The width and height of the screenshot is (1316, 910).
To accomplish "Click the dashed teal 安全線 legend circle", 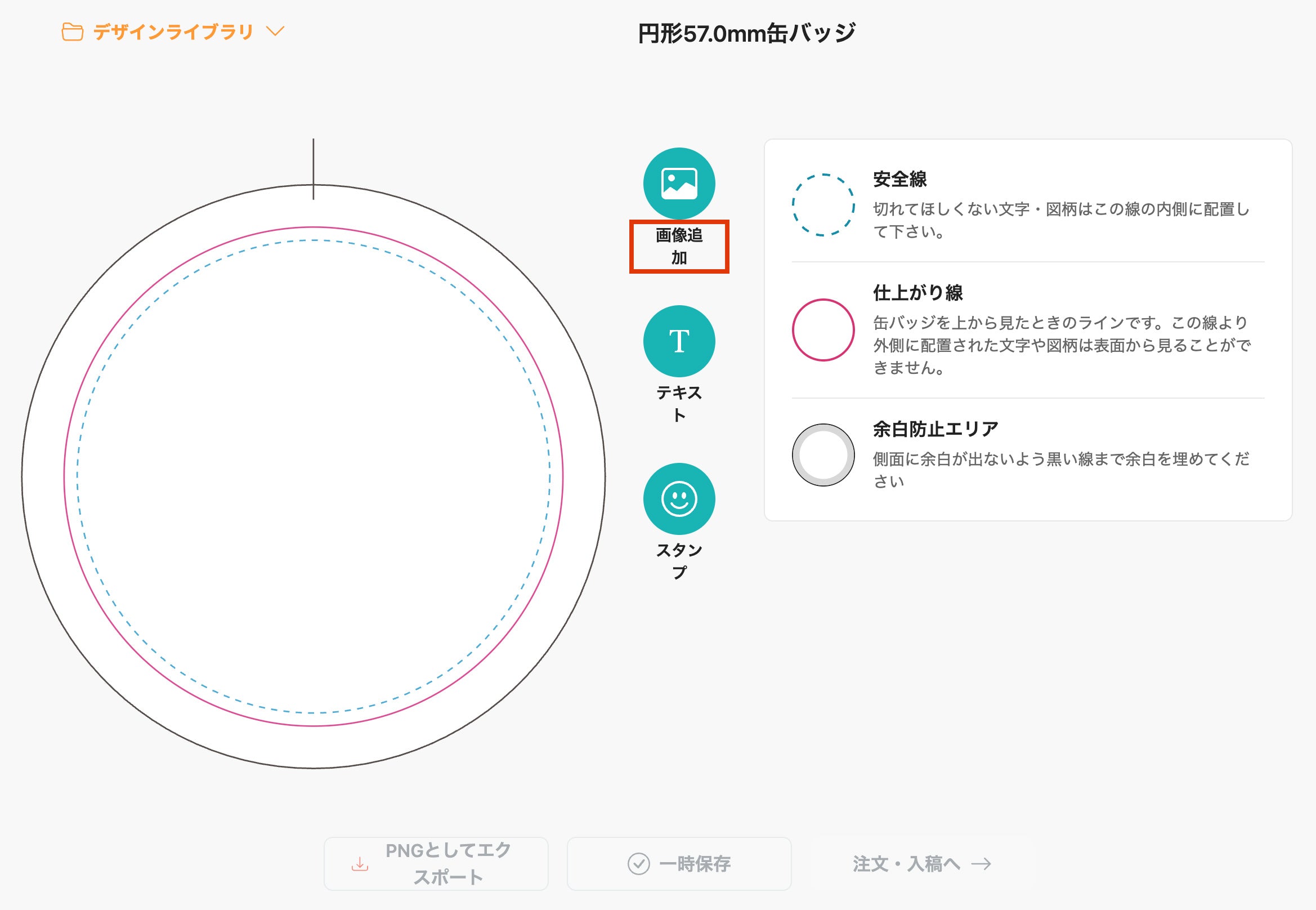I will [x=823, y=204].
